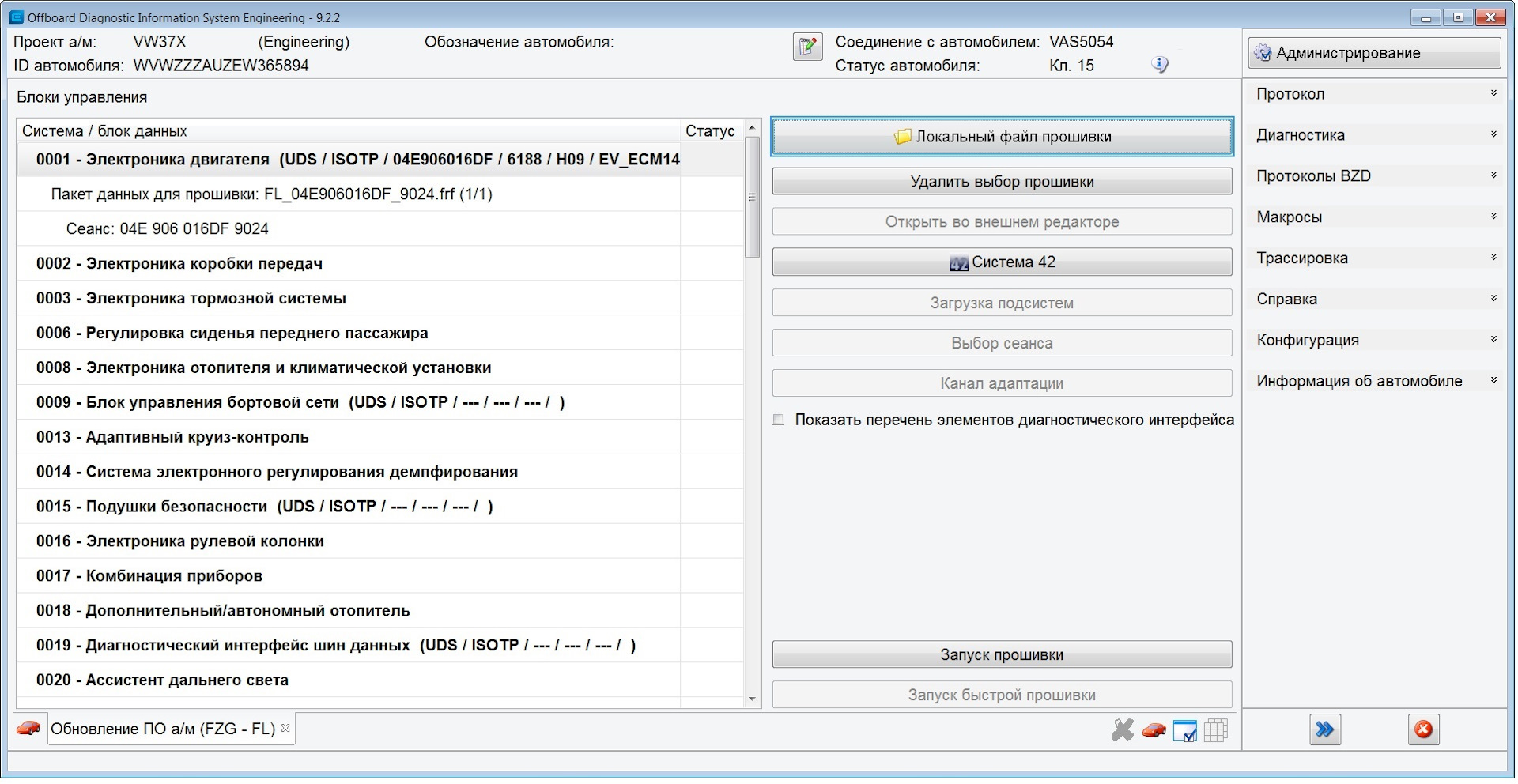Expand the Протокол section
1518x784 pixels.
pos(1376,94)
